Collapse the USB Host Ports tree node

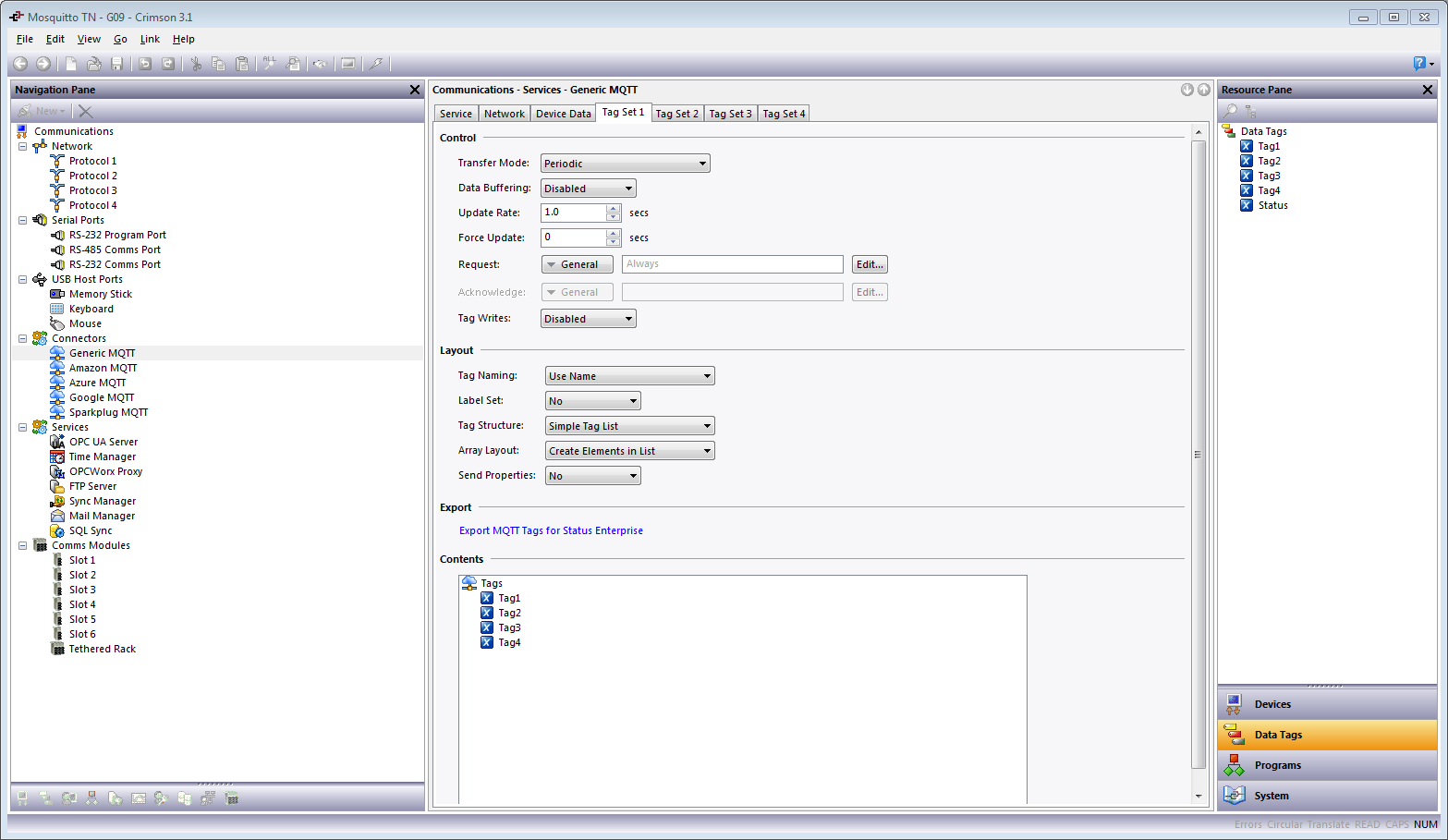pyautogui.click(x=23, y=279)
